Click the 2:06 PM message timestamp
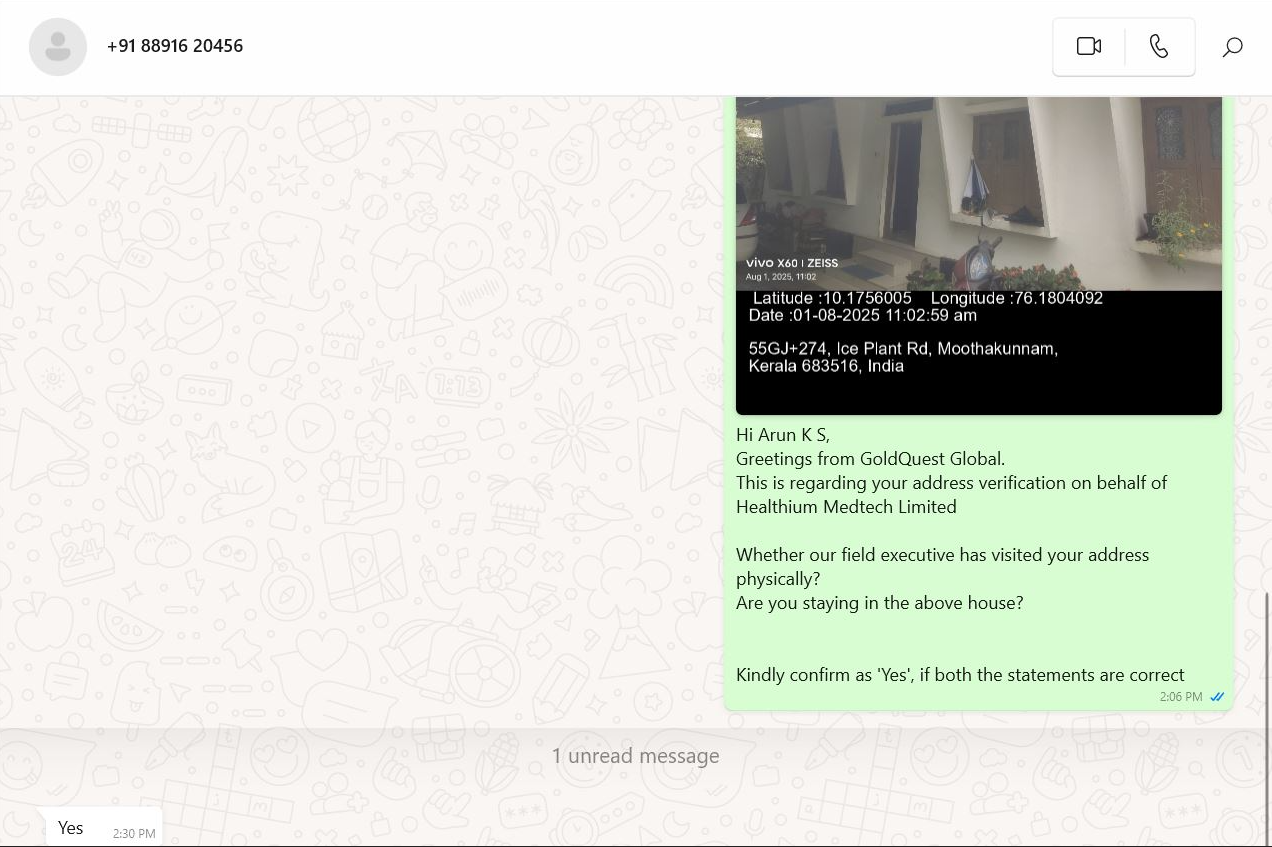This screenshot has width=1272, height=847. [x=1181, y=697]
